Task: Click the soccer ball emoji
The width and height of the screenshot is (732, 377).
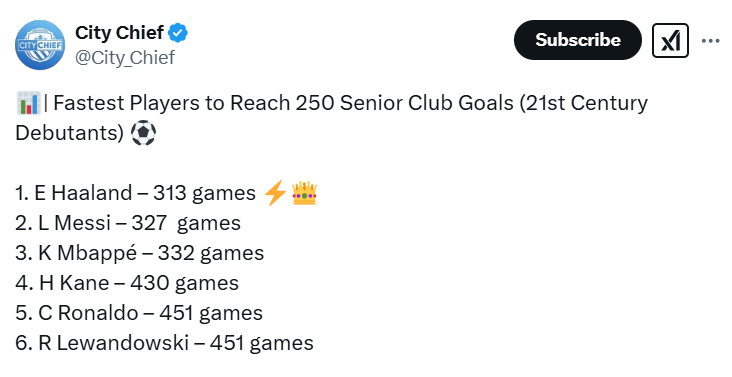Action: (143, 133)
